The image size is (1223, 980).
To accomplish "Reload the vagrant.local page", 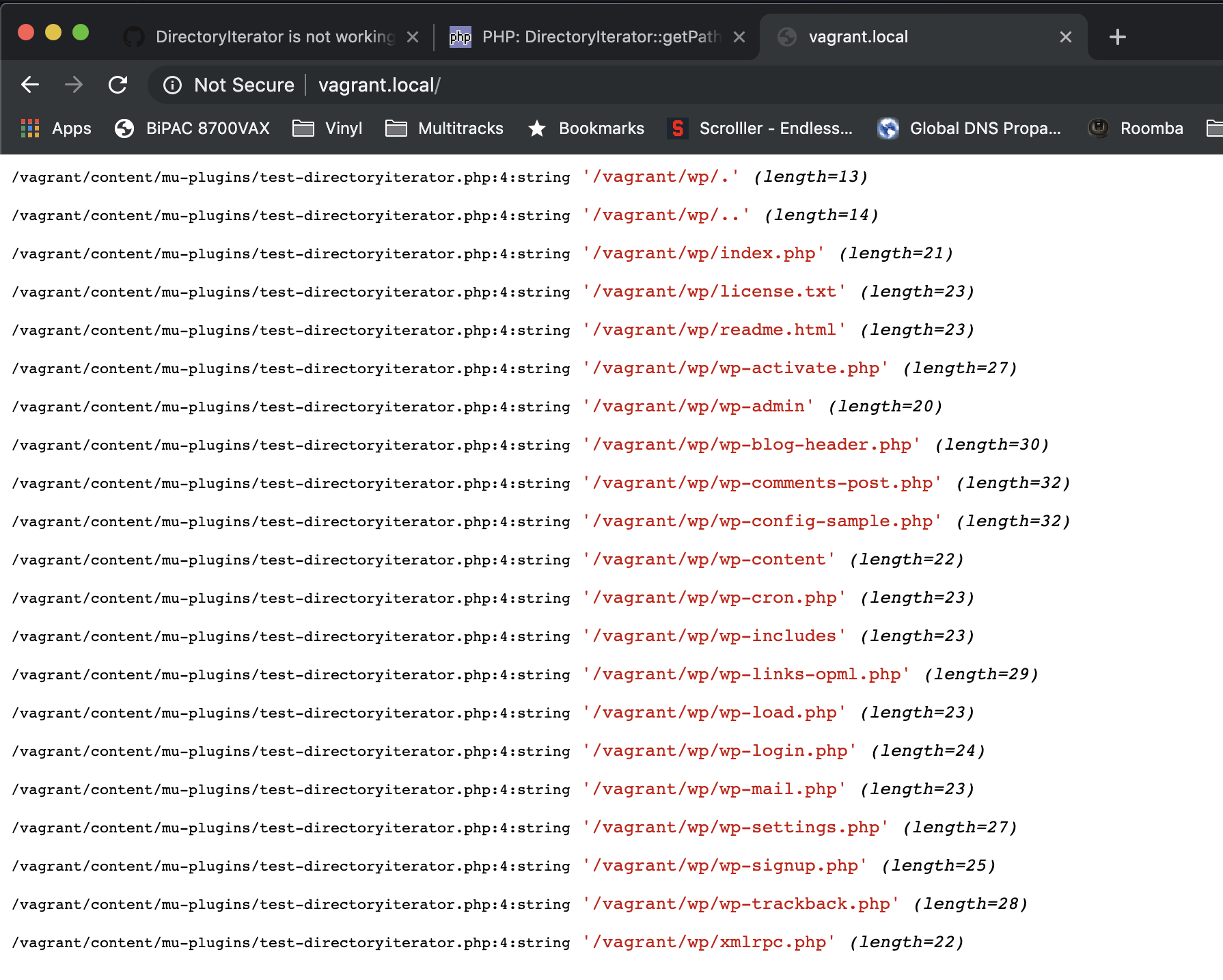I will 119,85.
